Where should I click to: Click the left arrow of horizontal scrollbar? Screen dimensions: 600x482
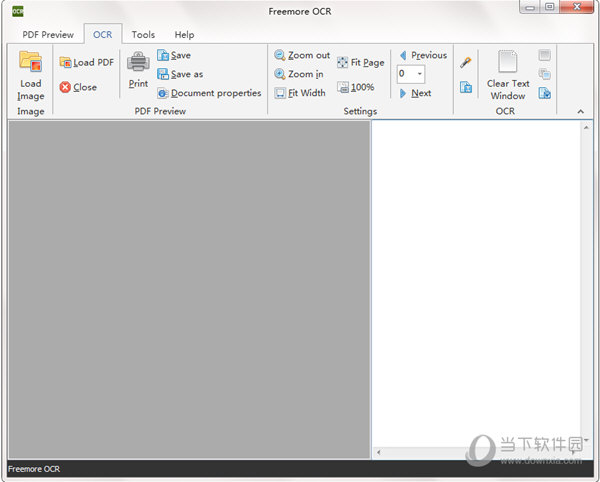point(378,453)
